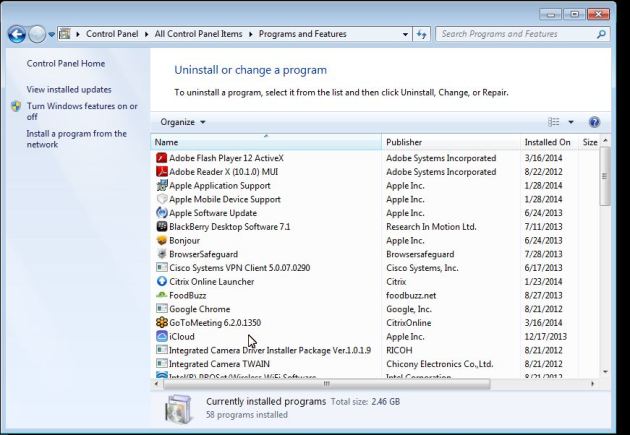The width and height of the screenshot is (630, 435).
Task: Click the BrowserSafeguard program name
Action: click(x=203, y=254)
